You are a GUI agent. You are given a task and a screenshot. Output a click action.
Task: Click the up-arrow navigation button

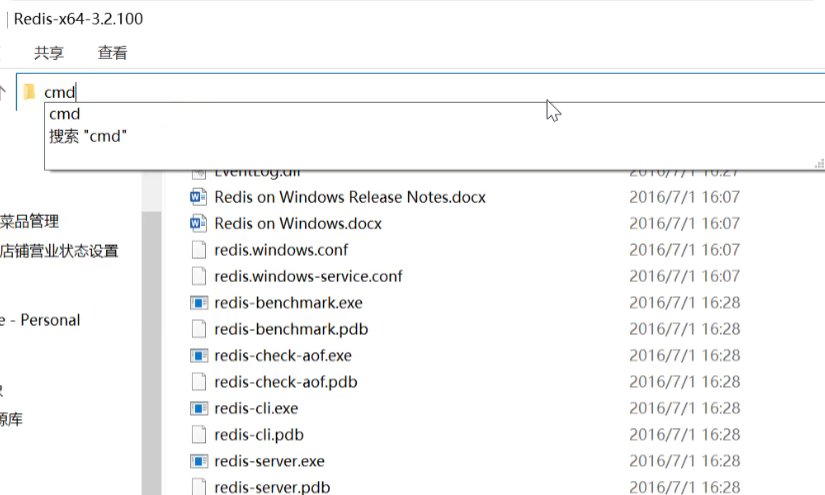(3, 93)
